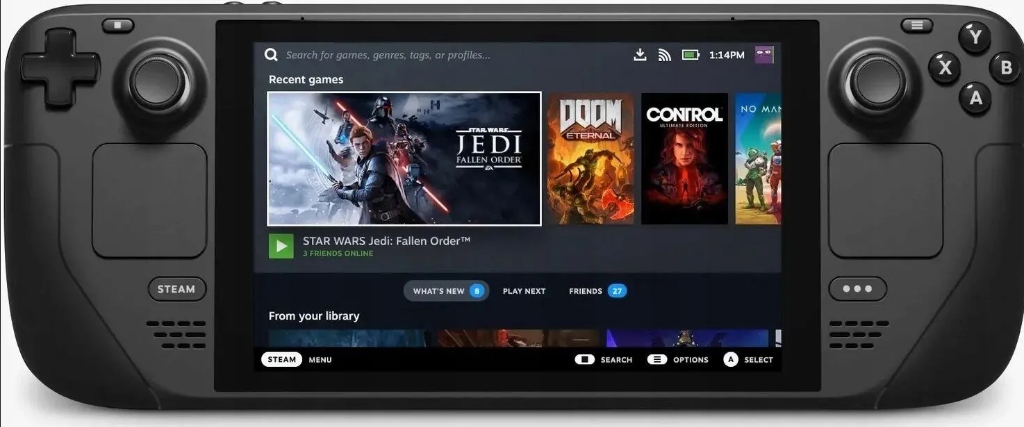
Task: Click the '3 FRIENDS ONLINE' text
Action: [x=338, y=253]
